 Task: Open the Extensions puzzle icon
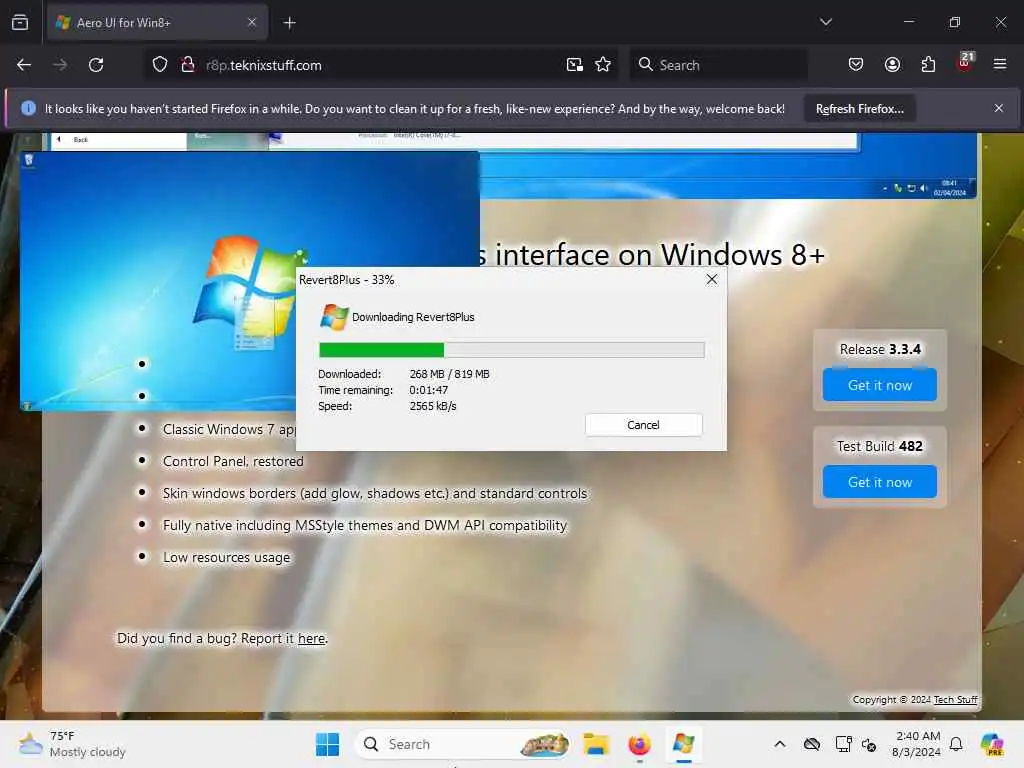pos(928,65)
